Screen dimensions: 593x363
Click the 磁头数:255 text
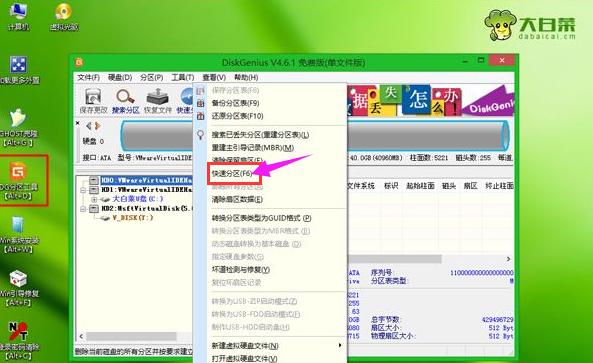pos(473,158)
